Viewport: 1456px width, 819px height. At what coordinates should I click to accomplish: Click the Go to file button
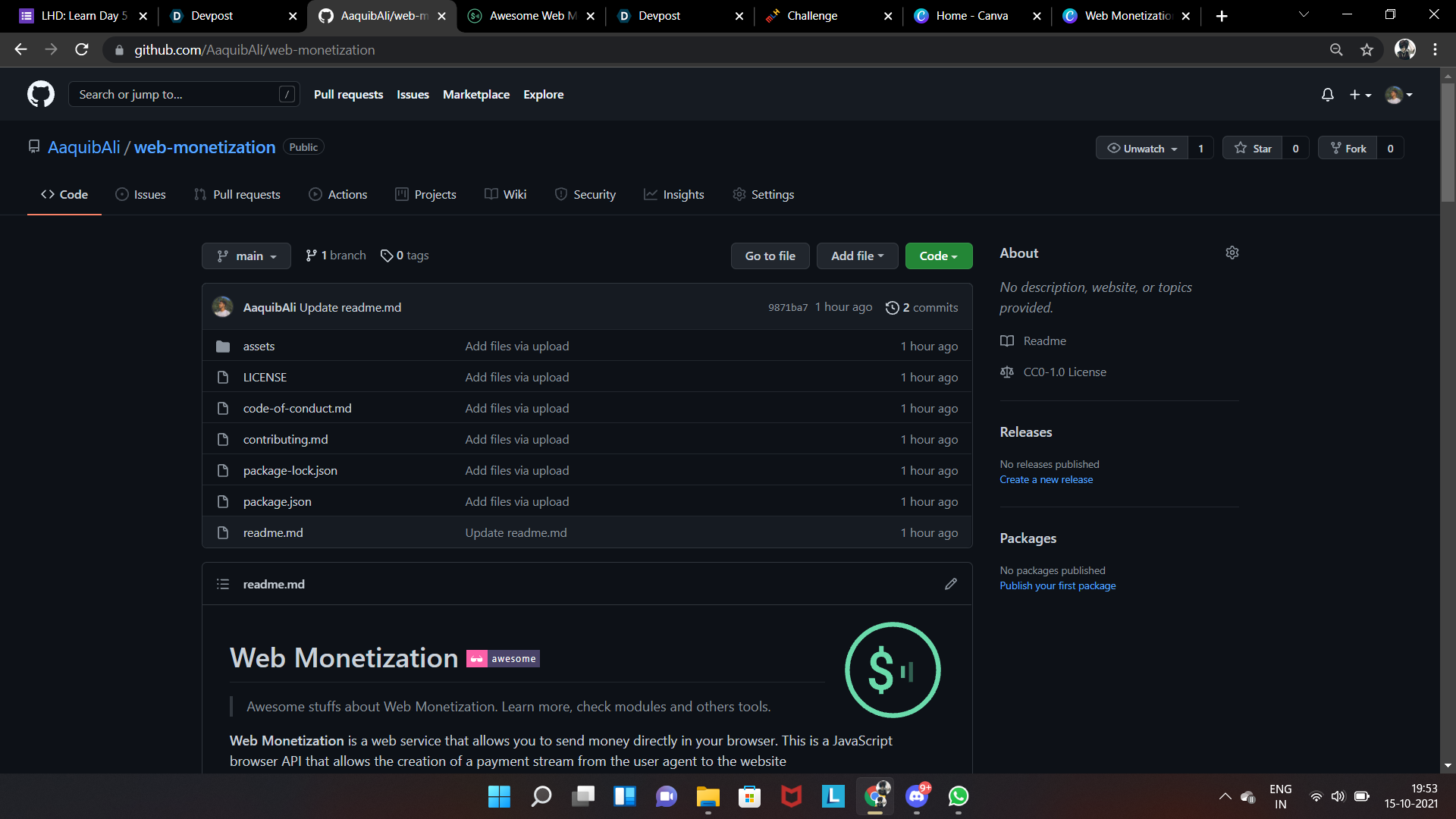pos(770,256)
